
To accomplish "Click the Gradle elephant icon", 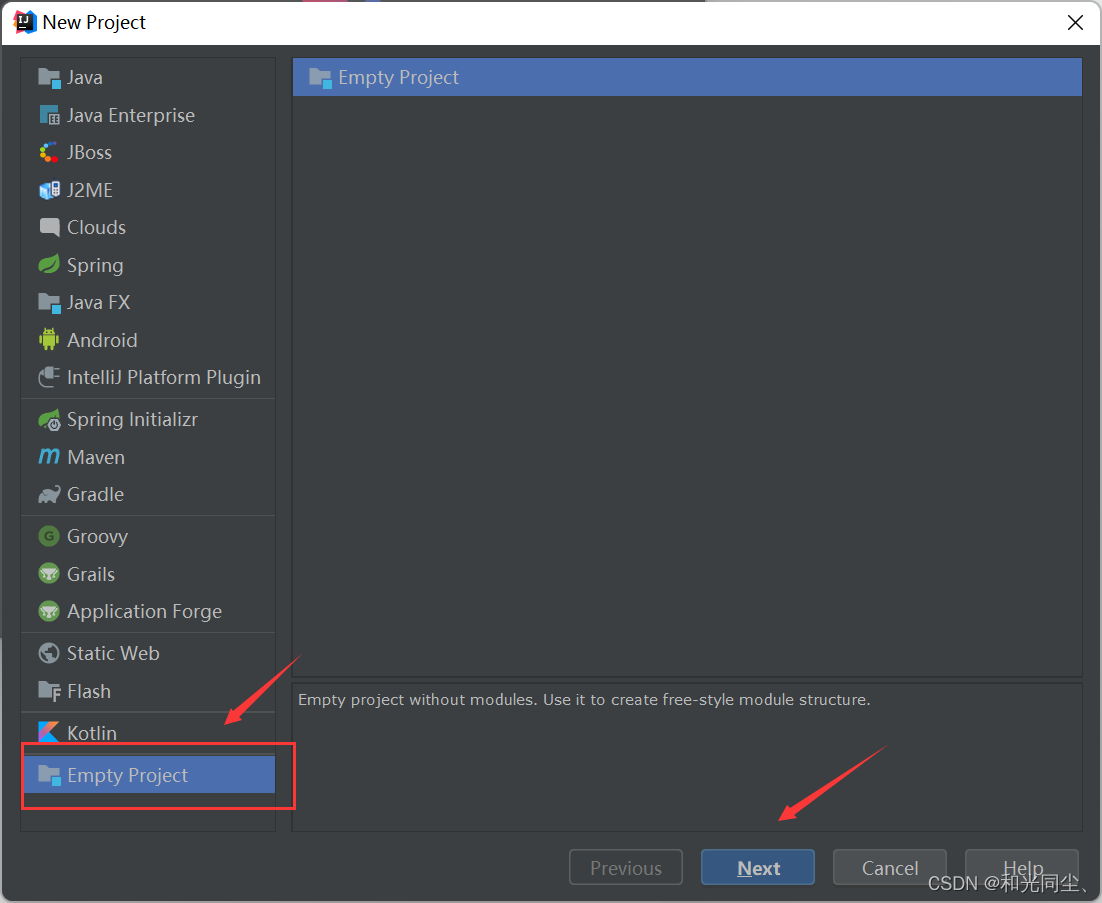I will click(49, 495).
